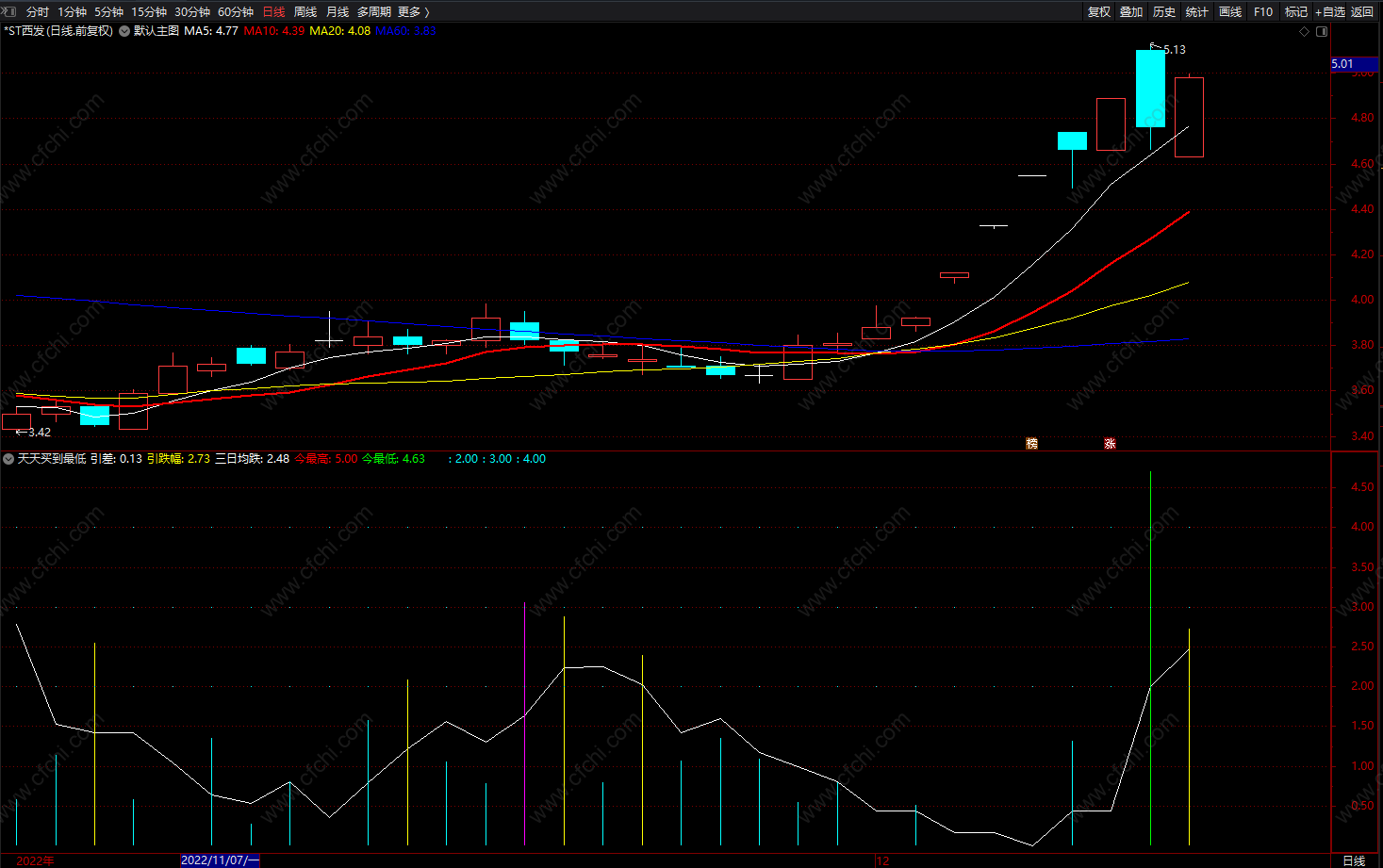The width and height of the screenshot is (1383, 868).
Task: Click the MA5: 4.77 label
Action: coord(211,31)
